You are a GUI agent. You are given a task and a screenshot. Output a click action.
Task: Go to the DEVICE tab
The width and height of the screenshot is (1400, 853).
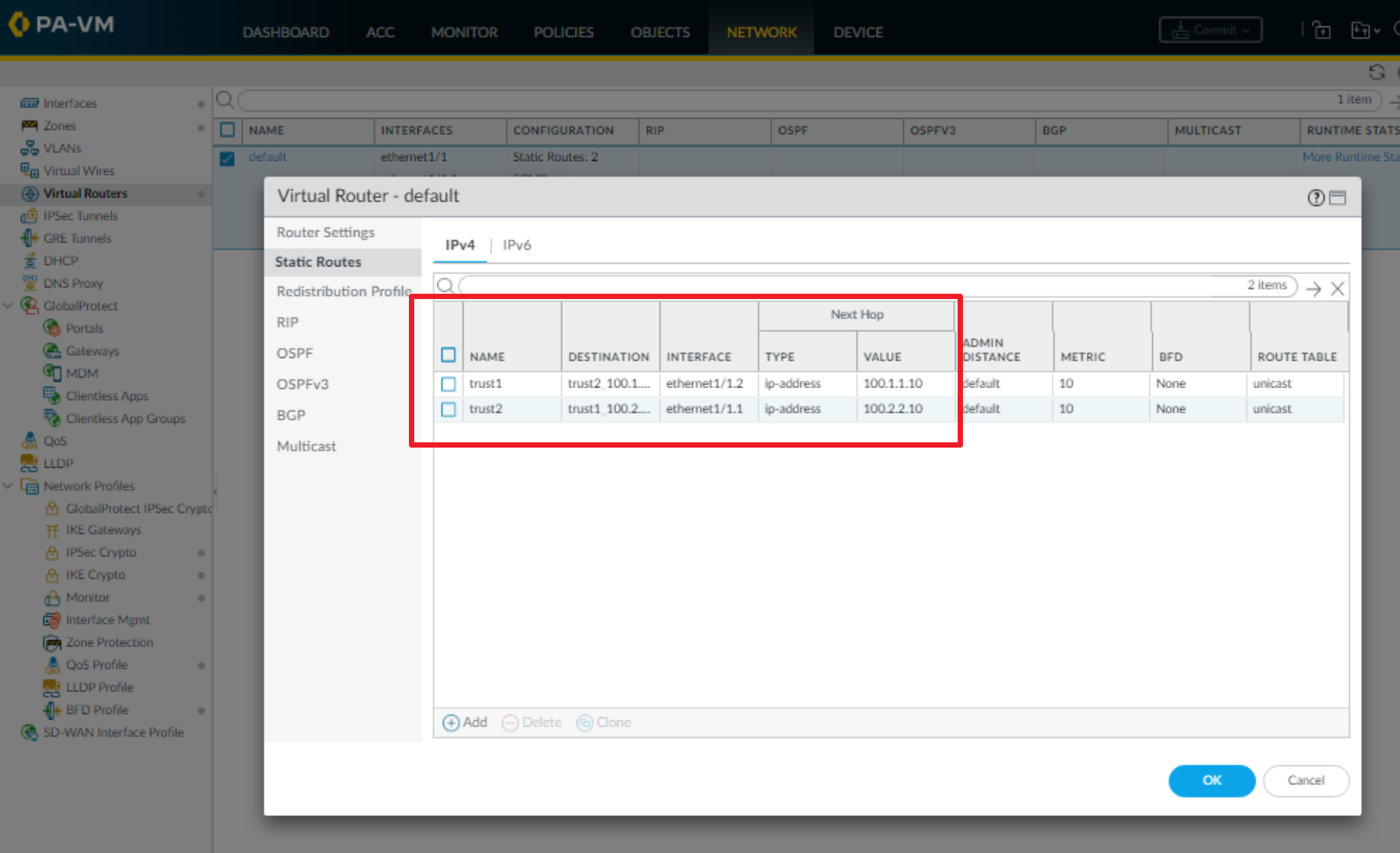[858, 33]
